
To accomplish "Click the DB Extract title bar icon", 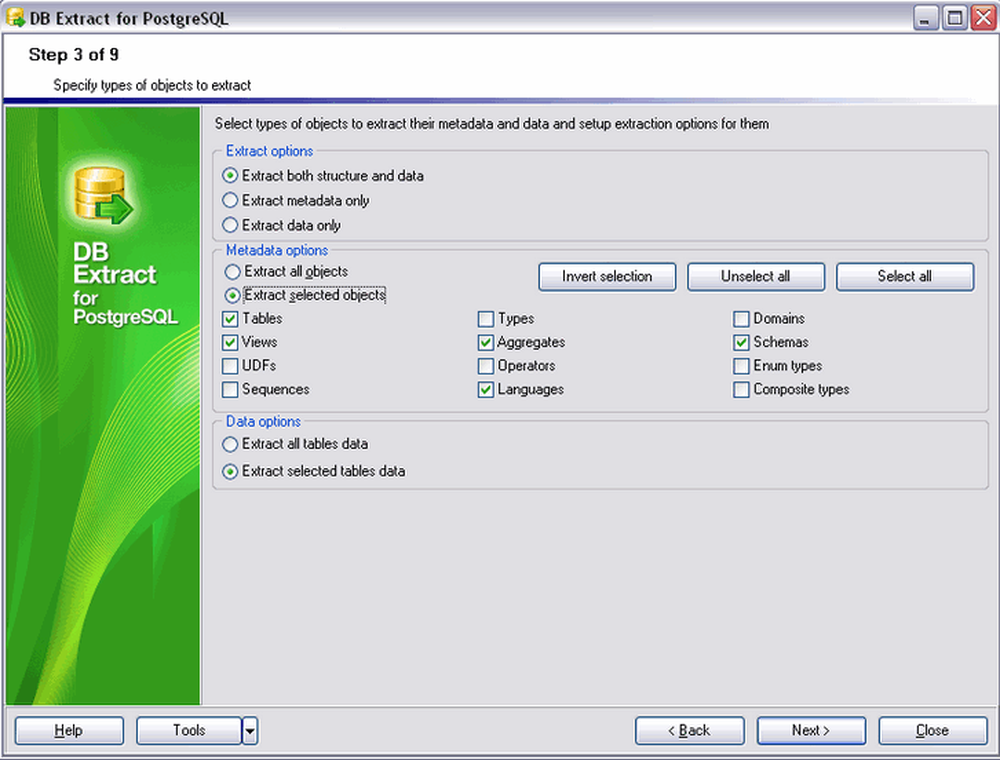I will coord(14,17).
